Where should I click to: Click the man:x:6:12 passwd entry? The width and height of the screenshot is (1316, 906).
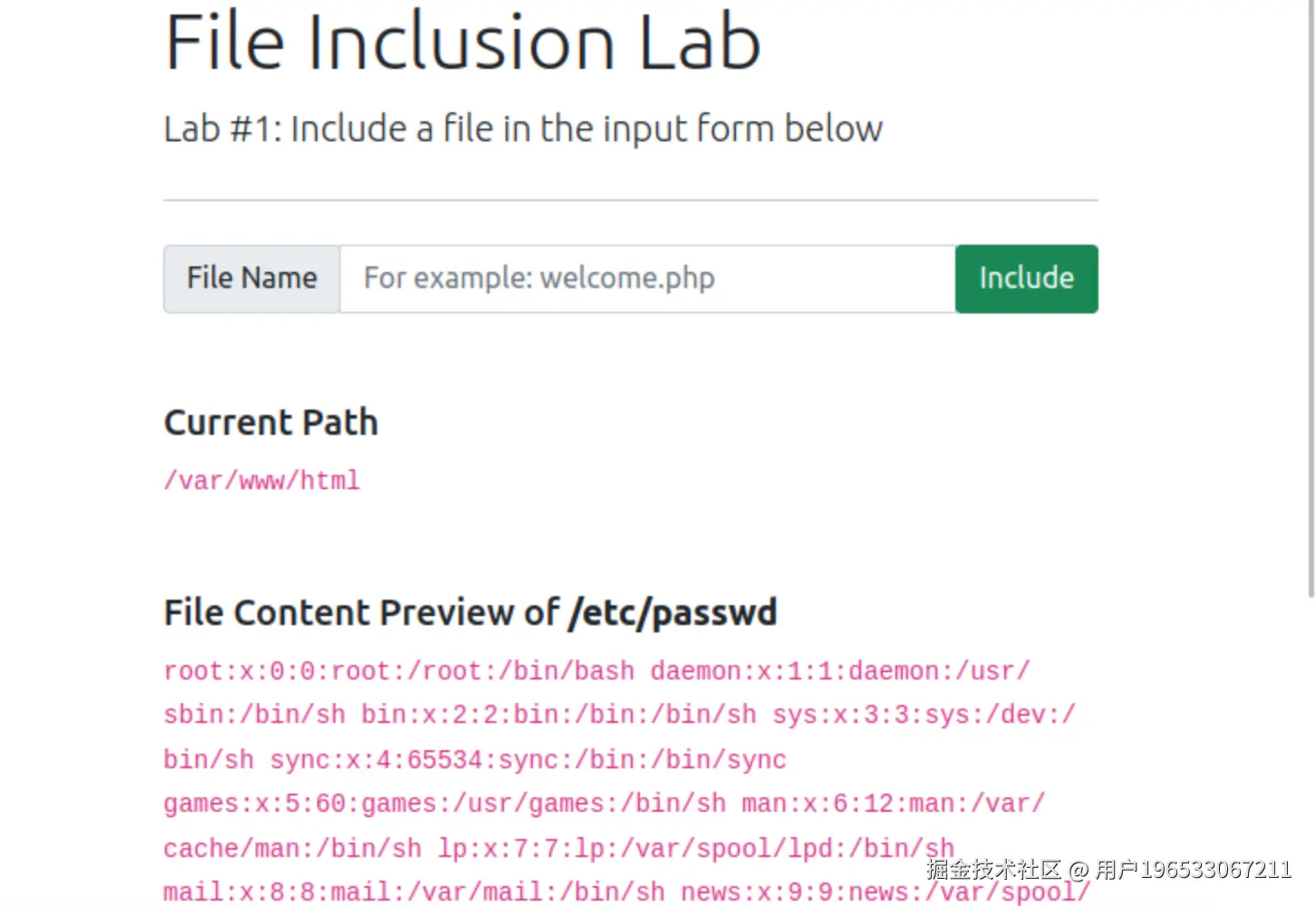[x=893, y=804]
